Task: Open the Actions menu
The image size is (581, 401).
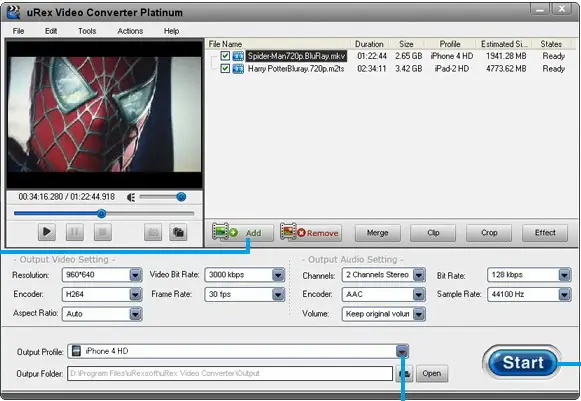Action: tap(130, 31)
